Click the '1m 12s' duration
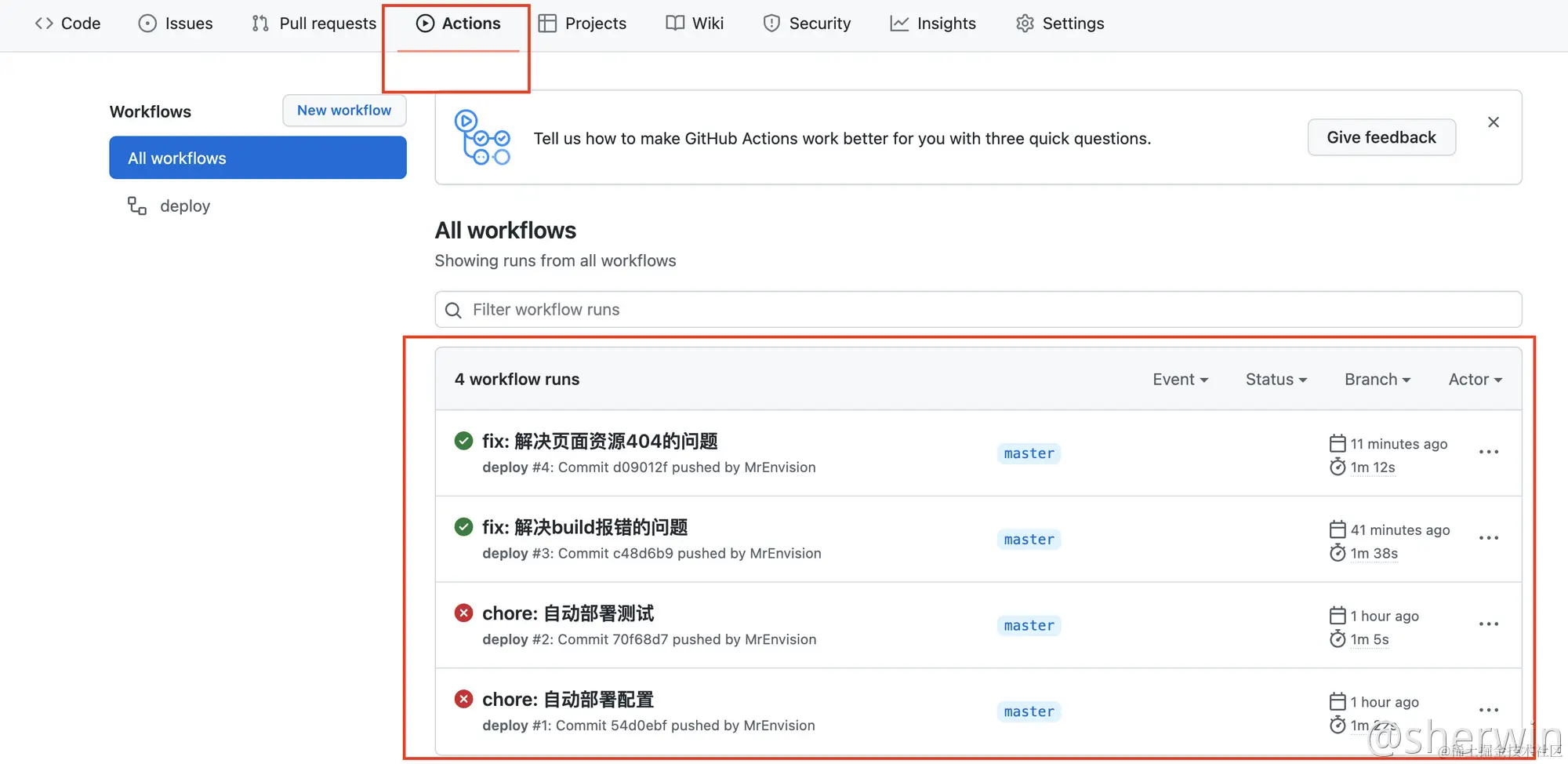Screen dimensions: 1568x764 point(1373,467)
